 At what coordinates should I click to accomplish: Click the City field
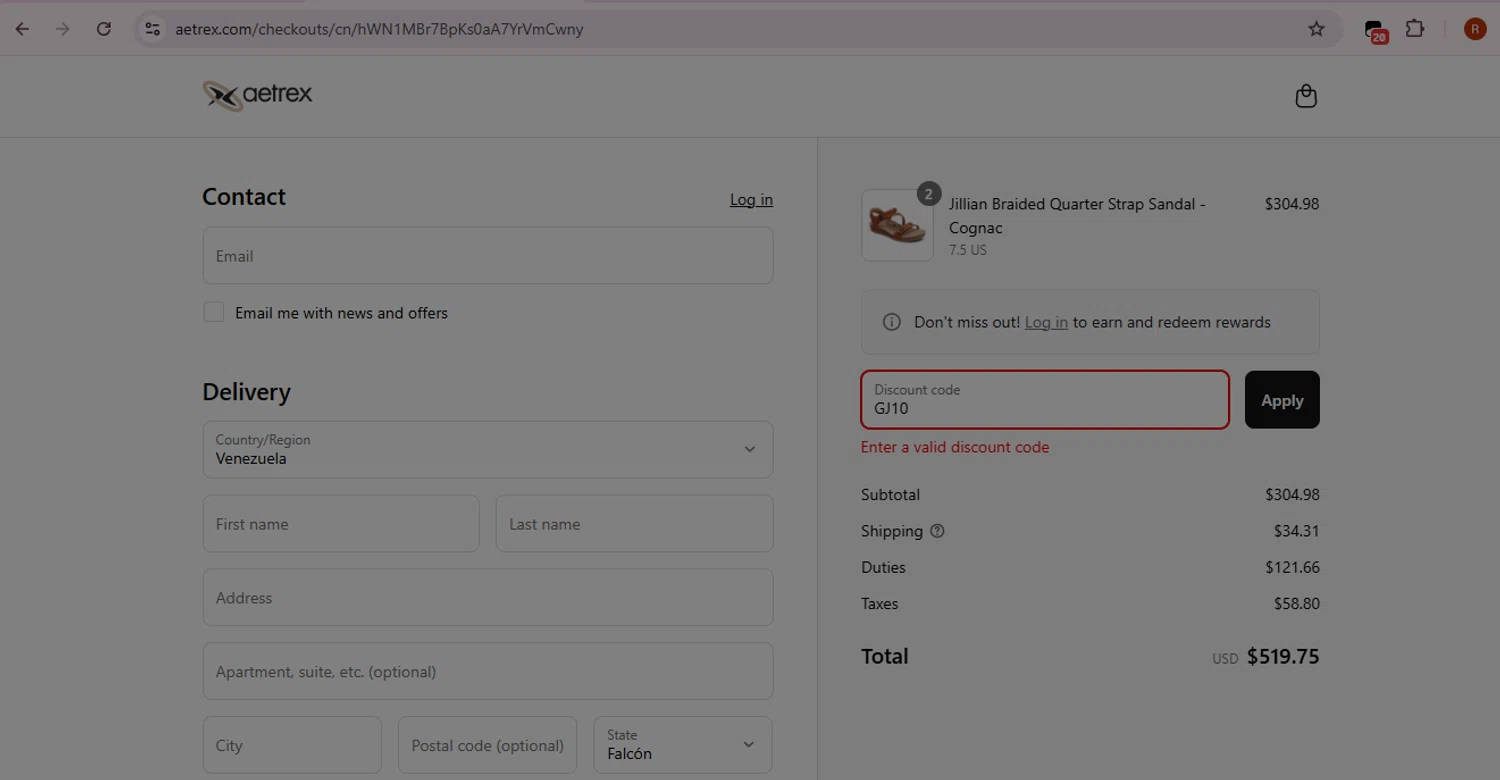pos(292,745)
